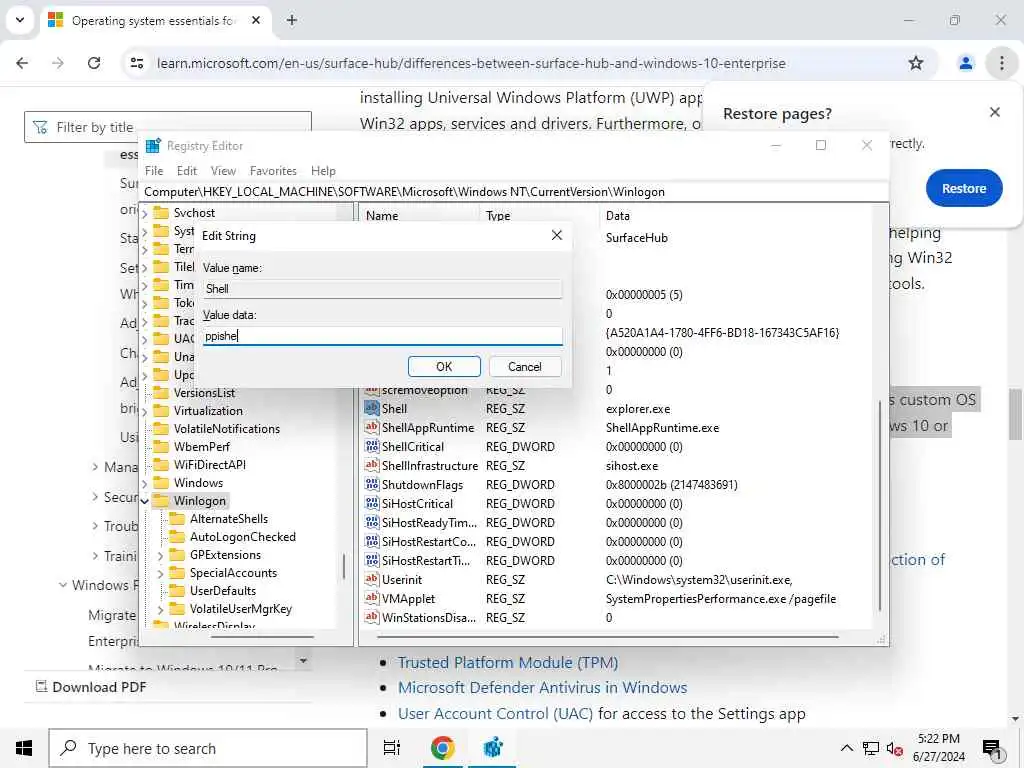
Task: Expand the Svchost key
Action: [145, 214]
